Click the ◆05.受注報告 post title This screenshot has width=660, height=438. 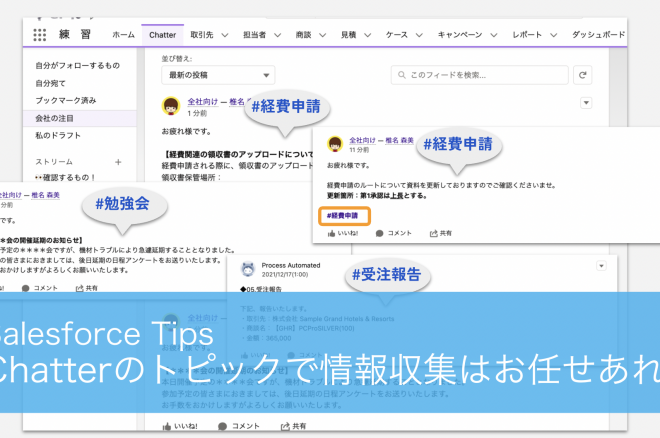tap(261, 289)
